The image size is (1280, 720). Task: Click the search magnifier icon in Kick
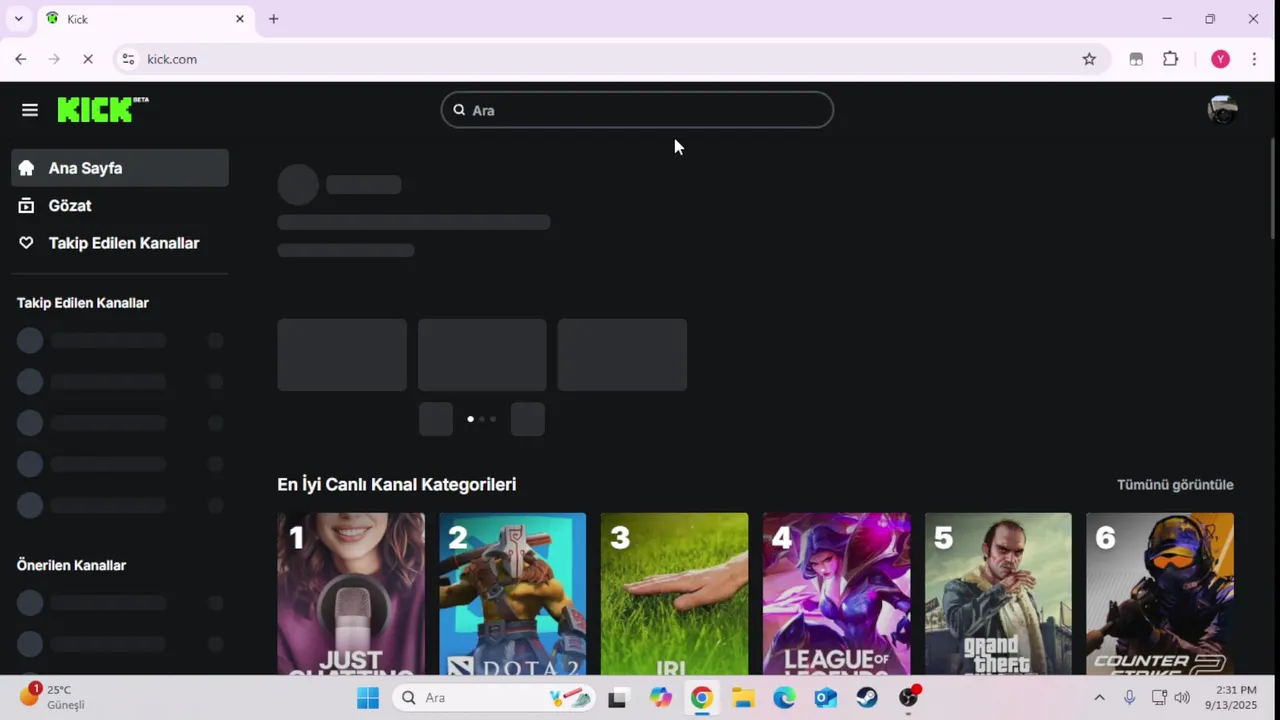(459, 110)
